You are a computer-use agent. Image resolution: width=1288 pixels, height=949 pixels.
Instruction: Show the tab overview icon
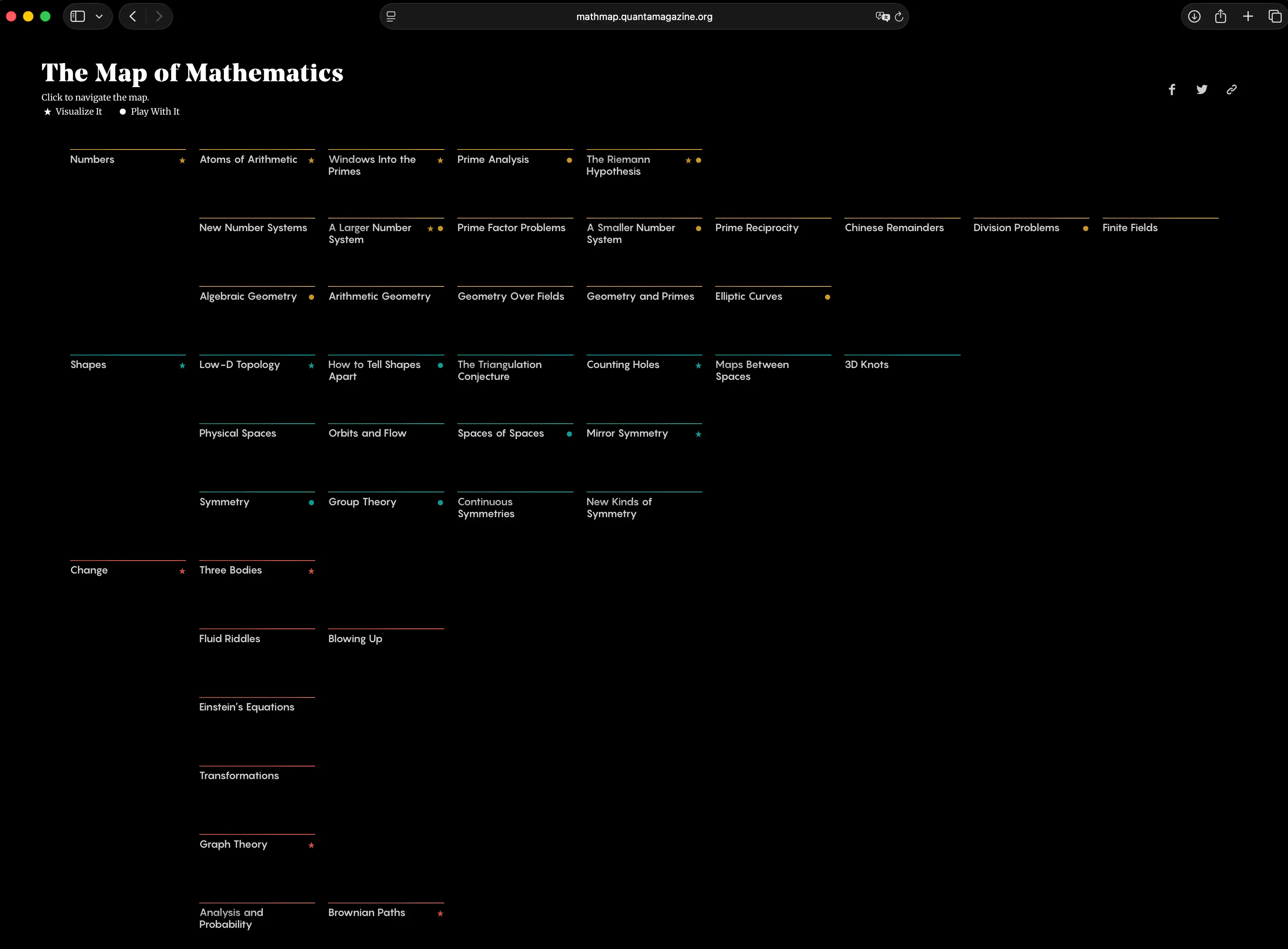pos(1274,17)
